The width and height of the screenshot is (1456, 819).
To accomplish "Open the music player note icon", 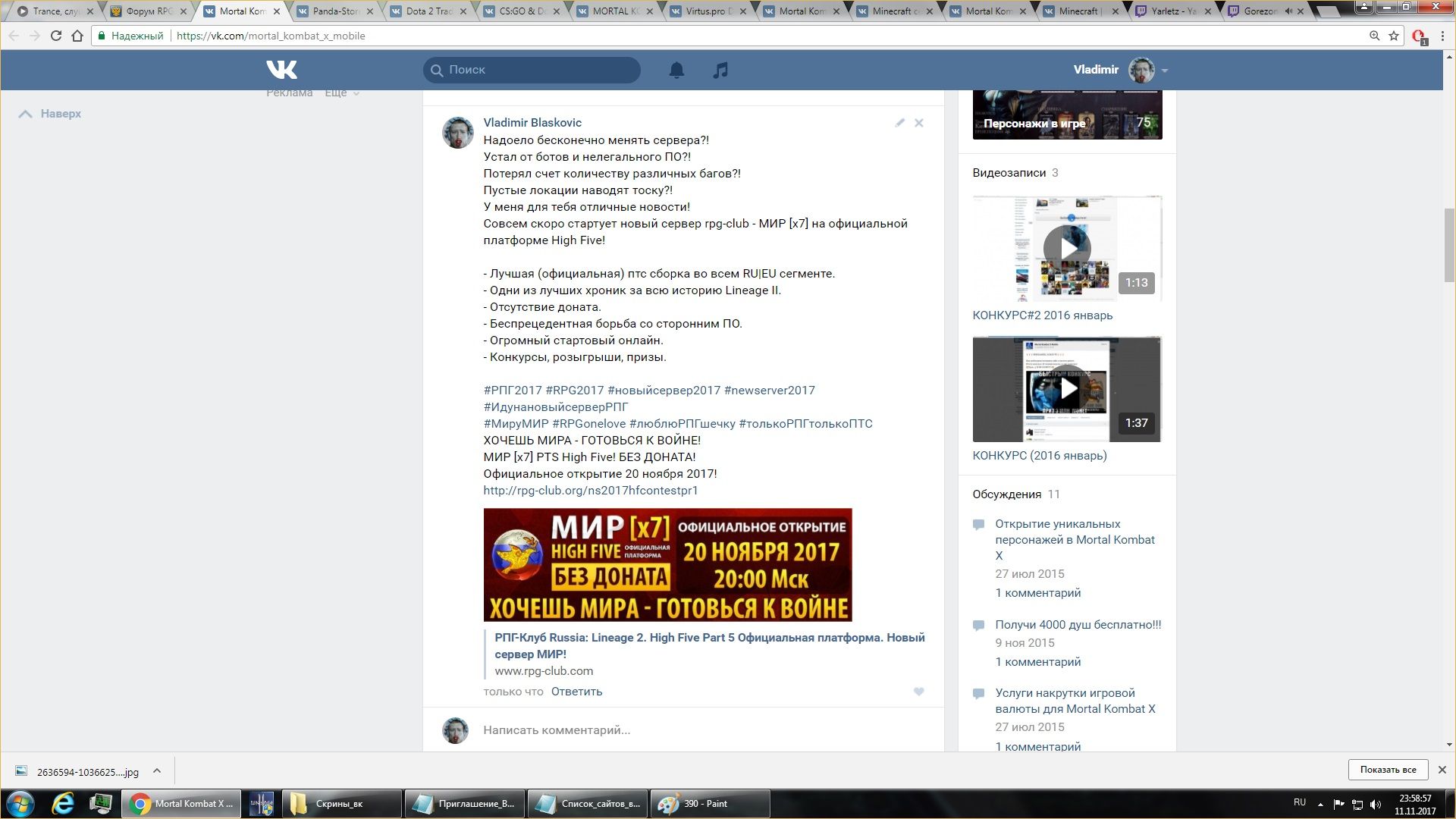I will [720, 70].
